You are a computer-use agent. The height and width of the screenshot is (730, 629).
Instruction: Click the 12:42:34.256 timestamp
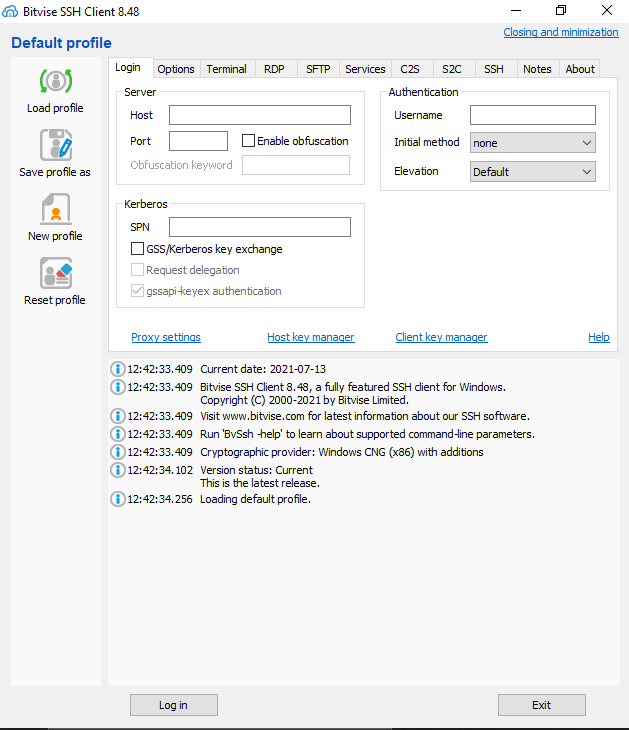[160, 499]
